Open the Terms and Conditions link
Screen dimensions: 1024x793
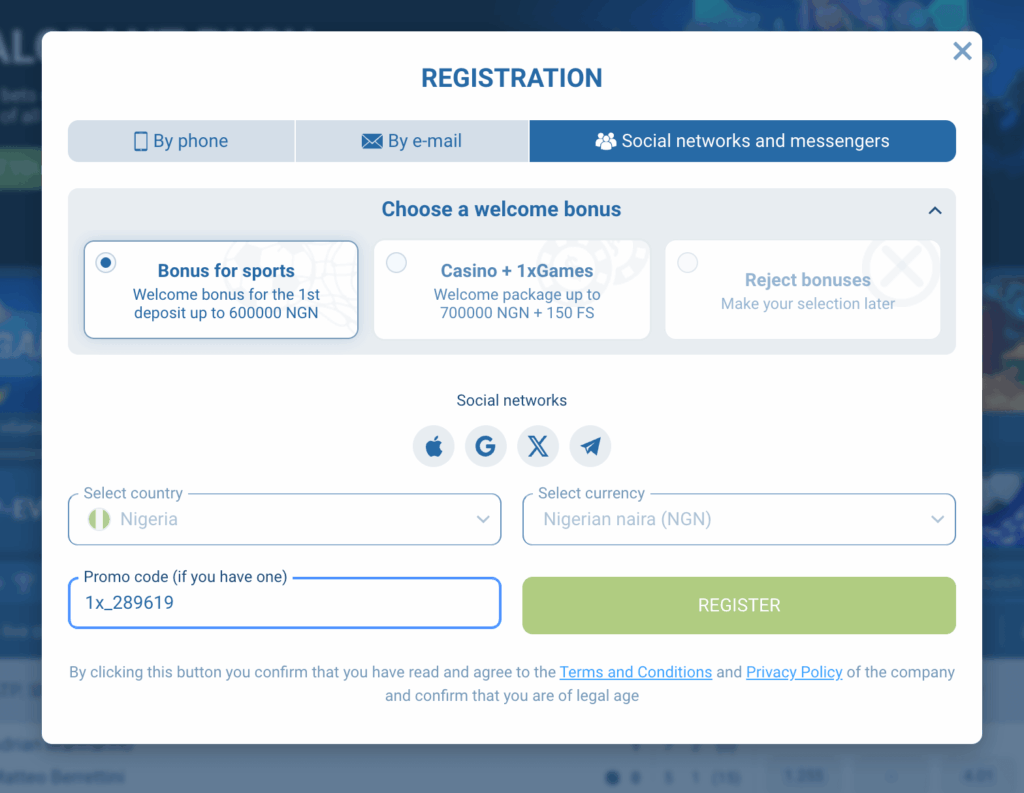point(636,672)
